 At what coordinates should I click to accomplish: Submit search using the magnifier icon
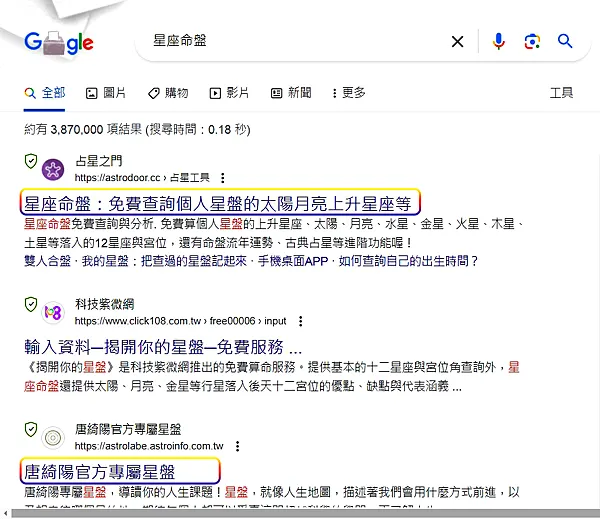(565, 41)
